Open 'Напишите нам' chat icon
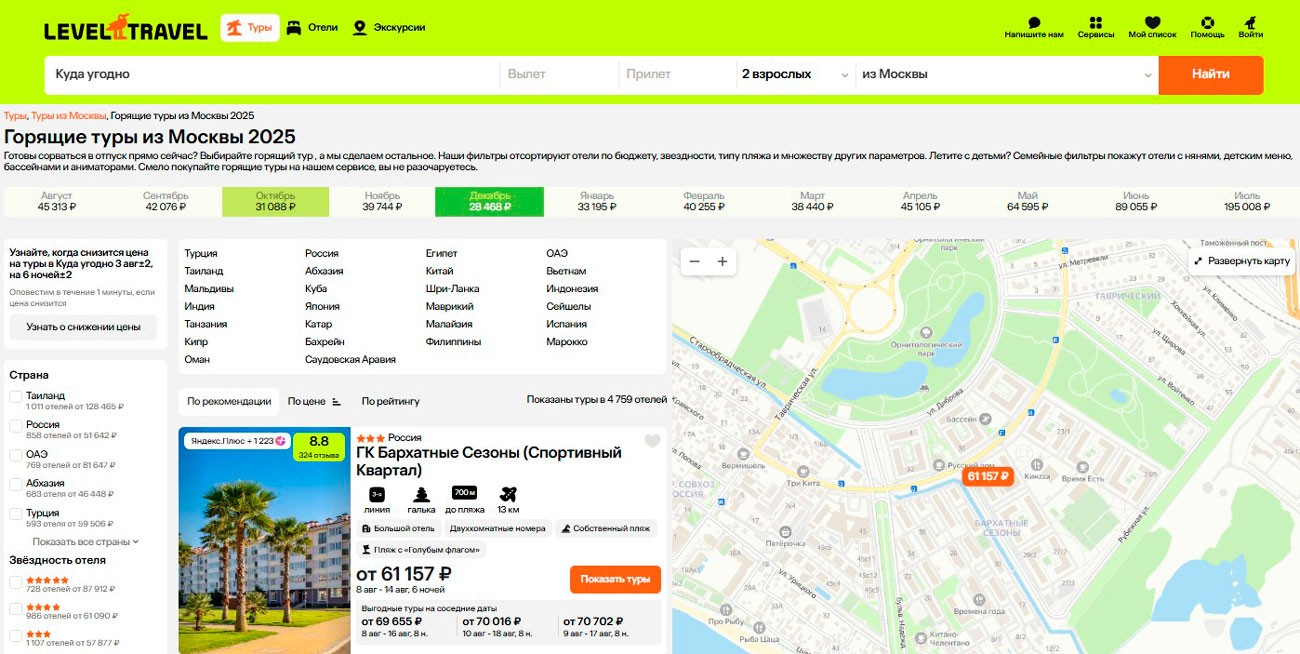 (1034, 23)
